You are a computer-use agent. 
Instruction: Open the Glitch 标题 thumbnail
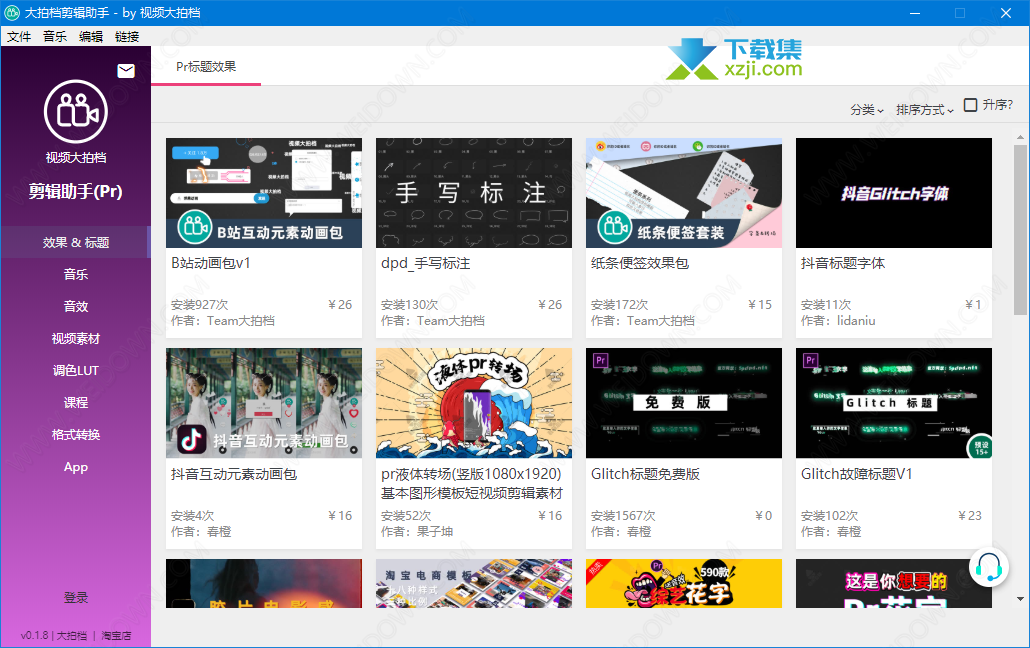(893, 403)
